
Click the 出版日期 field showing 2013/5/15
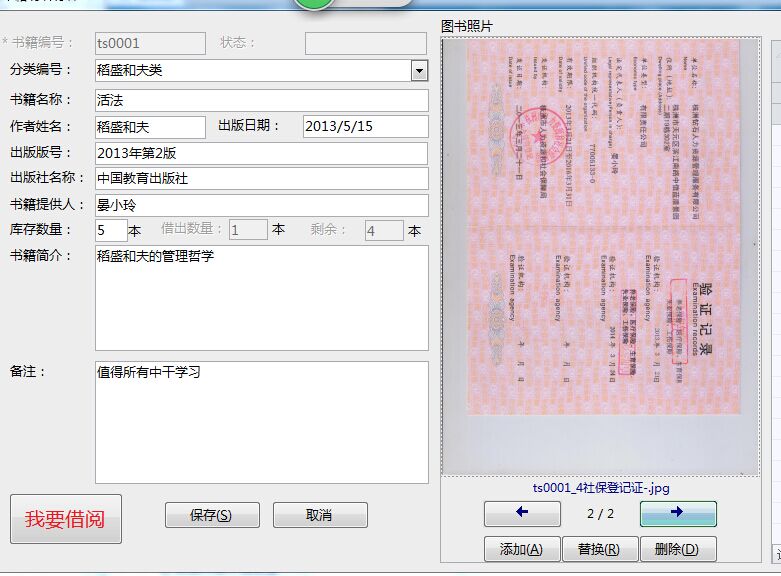point(364,127)
